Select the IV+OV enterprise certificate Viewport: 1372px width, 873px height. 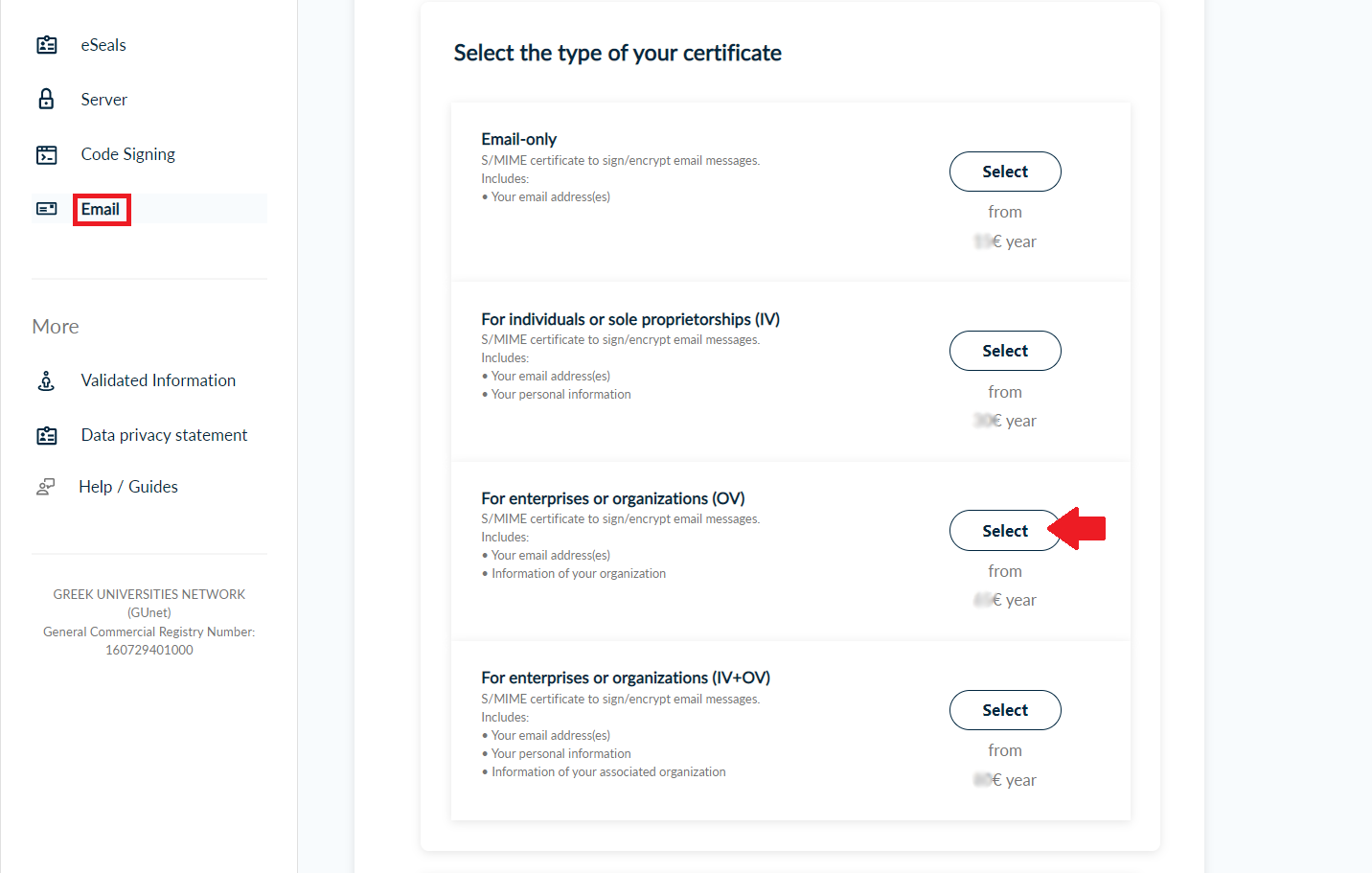pyautogui.click(x=1004, y=710)
